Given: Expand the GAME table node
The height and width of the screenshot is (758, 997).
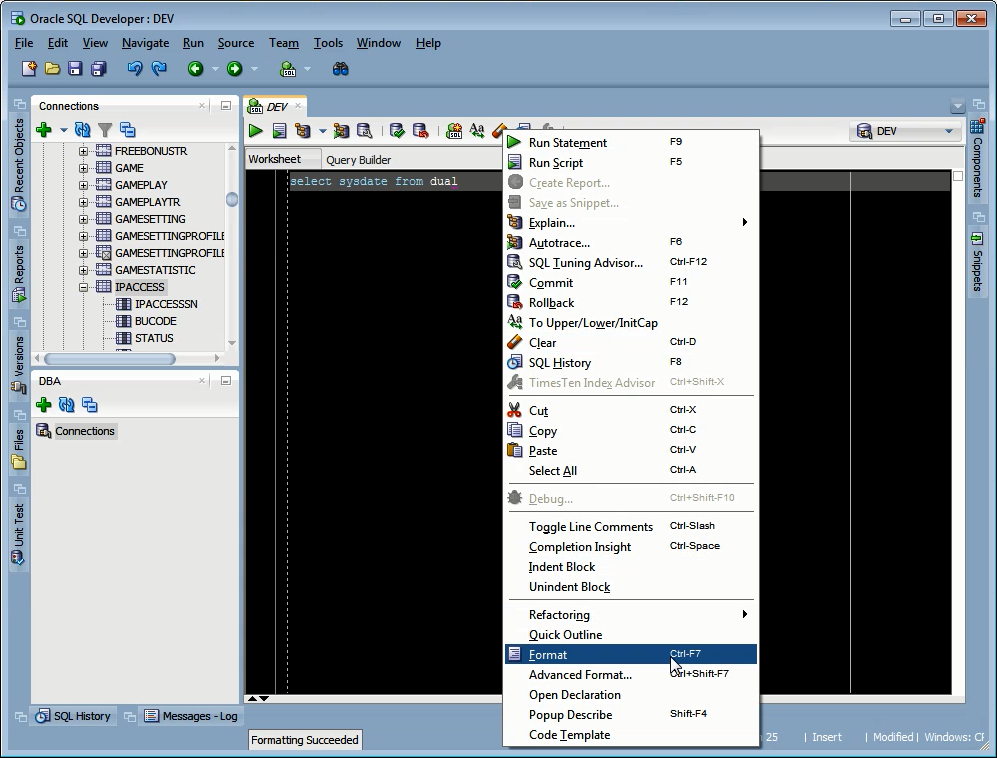Looking at the screenshot, I should pos(83,169).
